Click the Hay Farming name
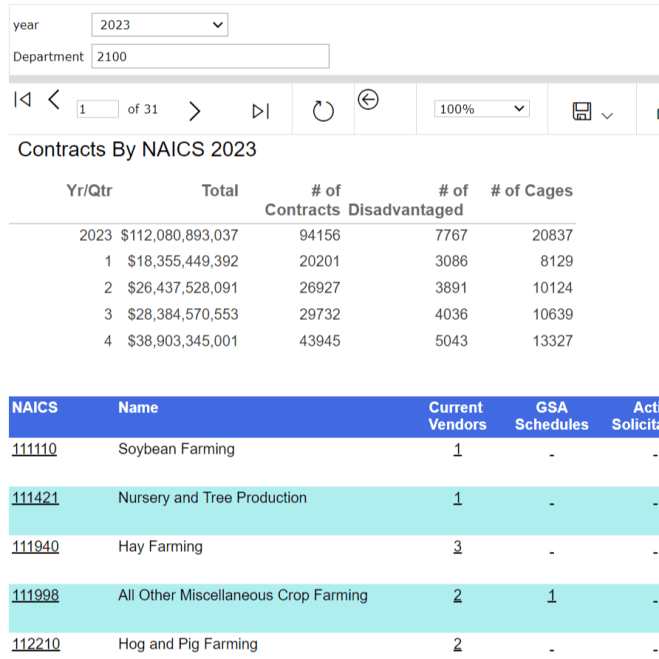Viewport: 659px width, 659px height. [161, 547]
